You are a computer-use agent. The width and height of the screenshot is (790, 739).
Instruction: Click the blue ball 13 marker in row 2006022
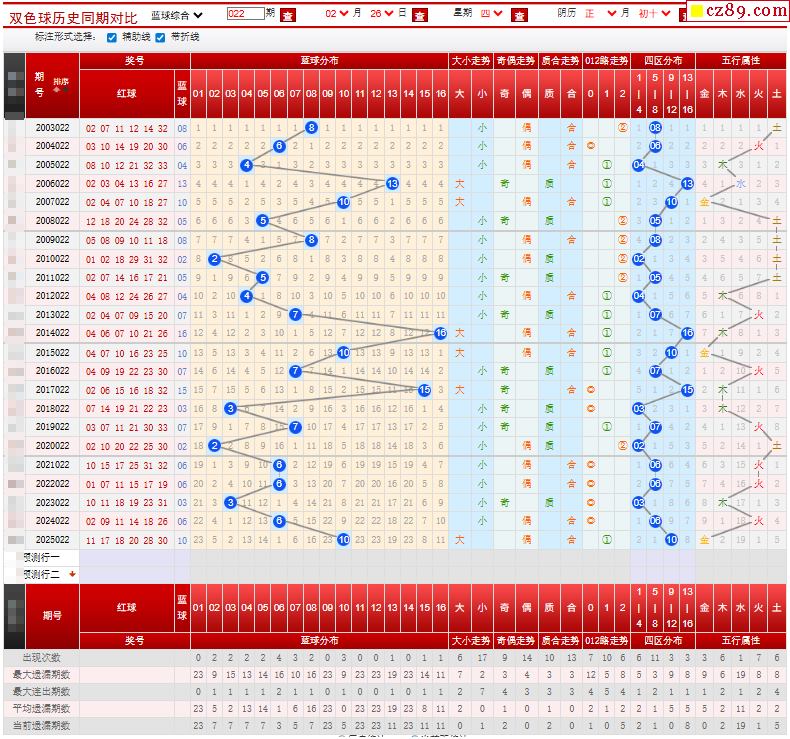pos(393,184)
